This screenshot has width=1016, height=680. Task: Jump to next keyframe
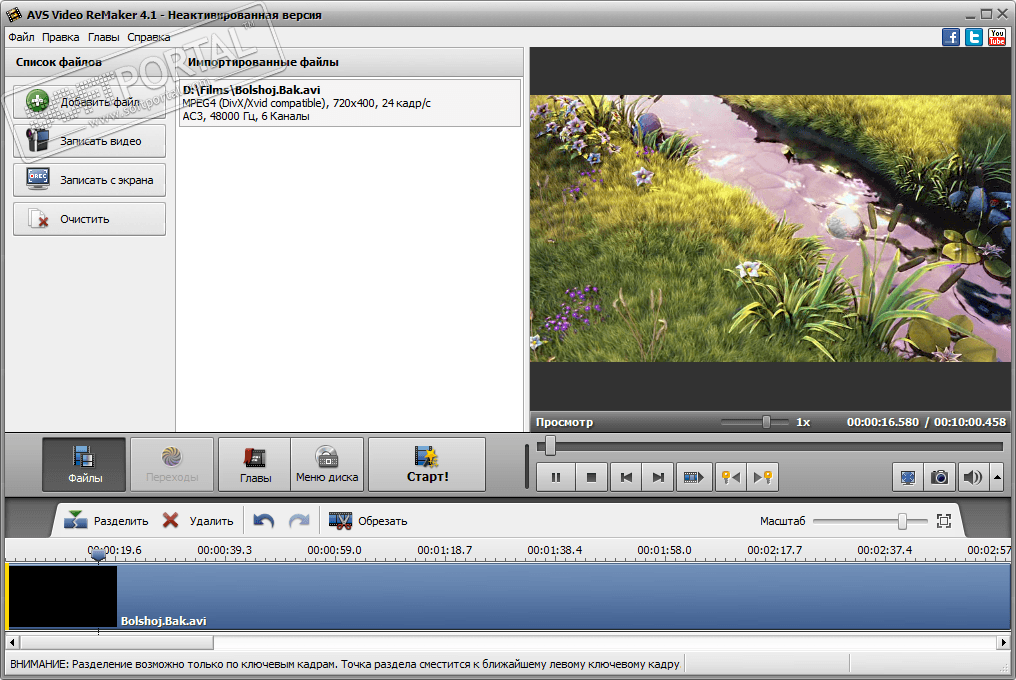(763, 478)
